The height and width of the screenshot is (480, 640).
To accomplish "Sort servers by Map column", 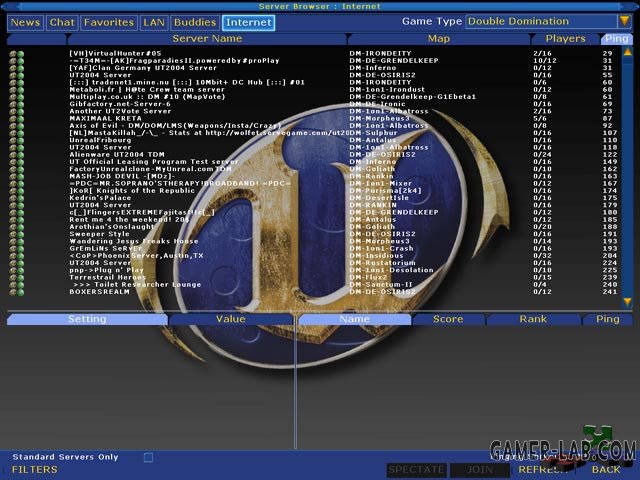I will 439,39.
